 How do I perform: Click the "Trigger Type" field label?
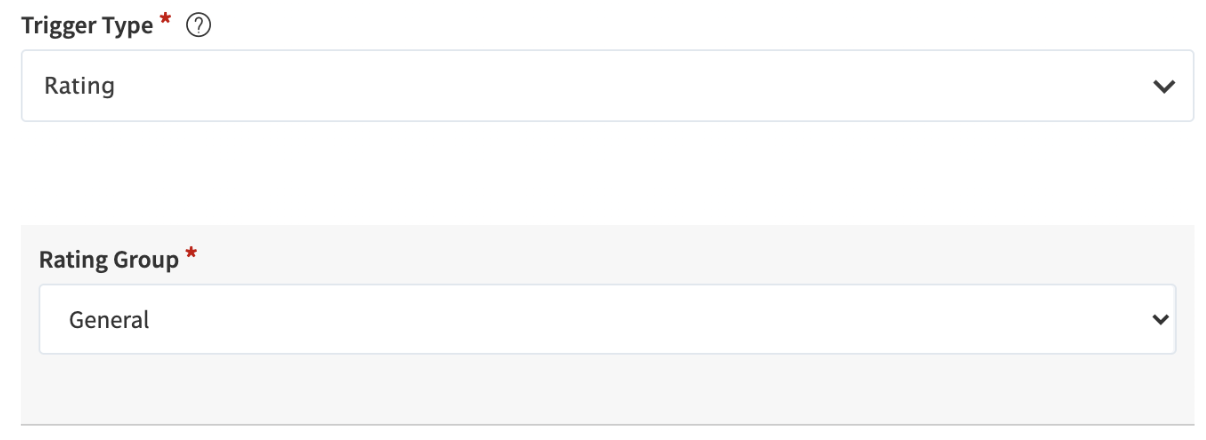click(x=87, y=27)
